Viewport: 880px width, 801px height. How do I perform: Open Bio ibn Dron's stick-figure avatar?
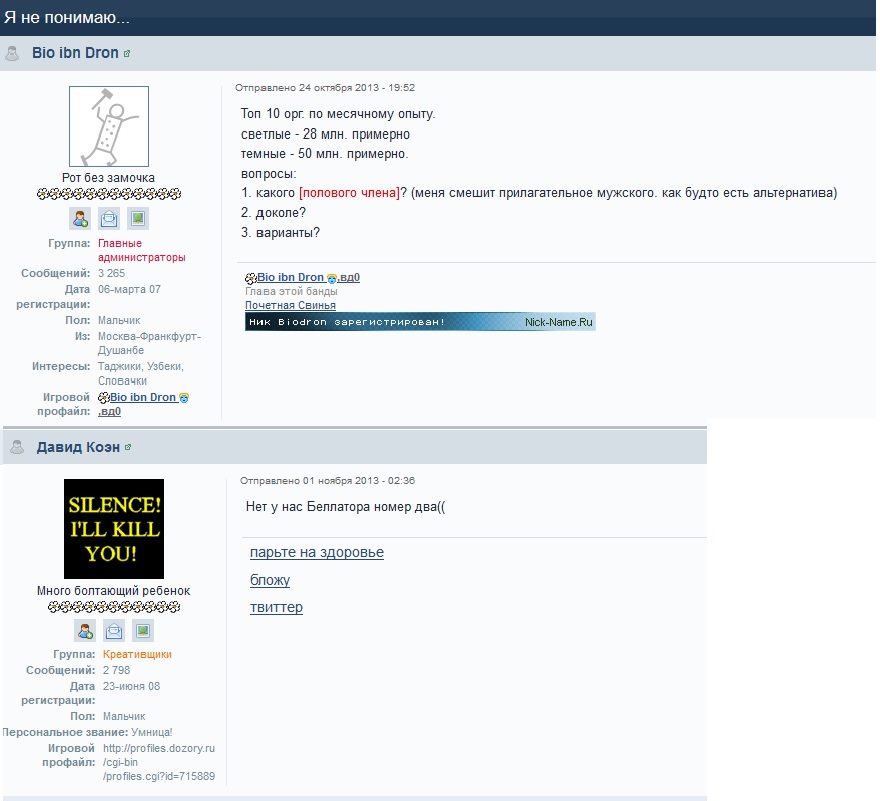click(109, 126)
